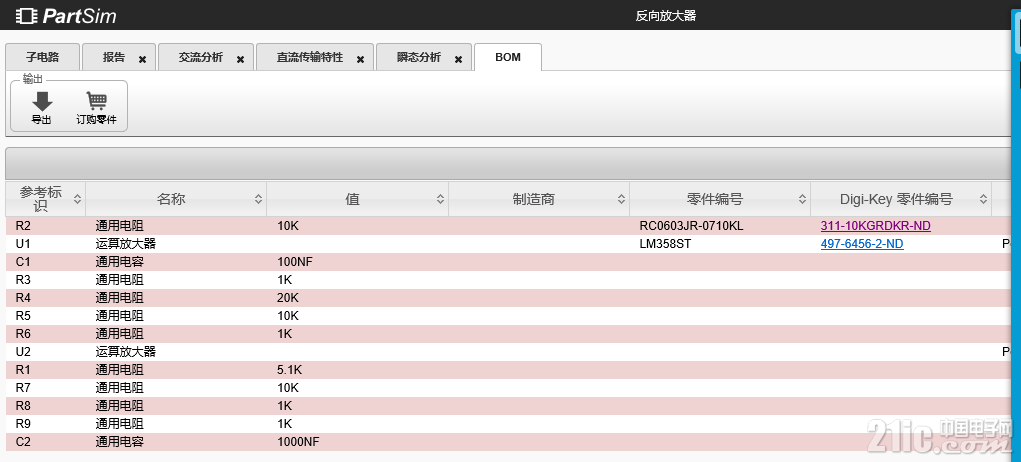Click the 5.1K value in R1 row

tap(290, 370)
